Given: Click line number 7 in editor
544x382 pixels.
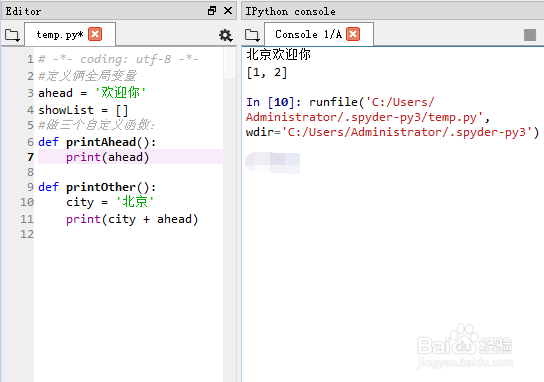Looking at the screenshot, I should click(x=31, y=157).
